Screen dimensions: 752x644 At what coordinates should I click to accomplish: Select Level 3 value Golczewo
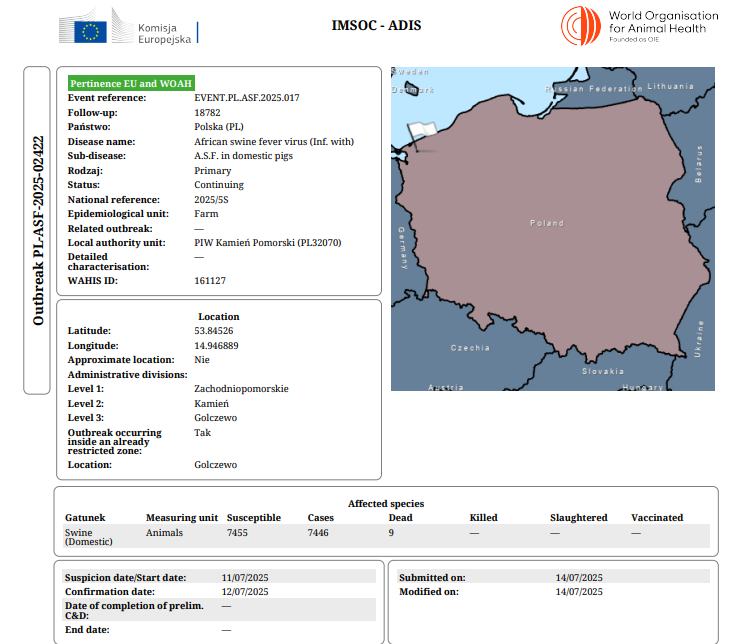tap(215, 418)
